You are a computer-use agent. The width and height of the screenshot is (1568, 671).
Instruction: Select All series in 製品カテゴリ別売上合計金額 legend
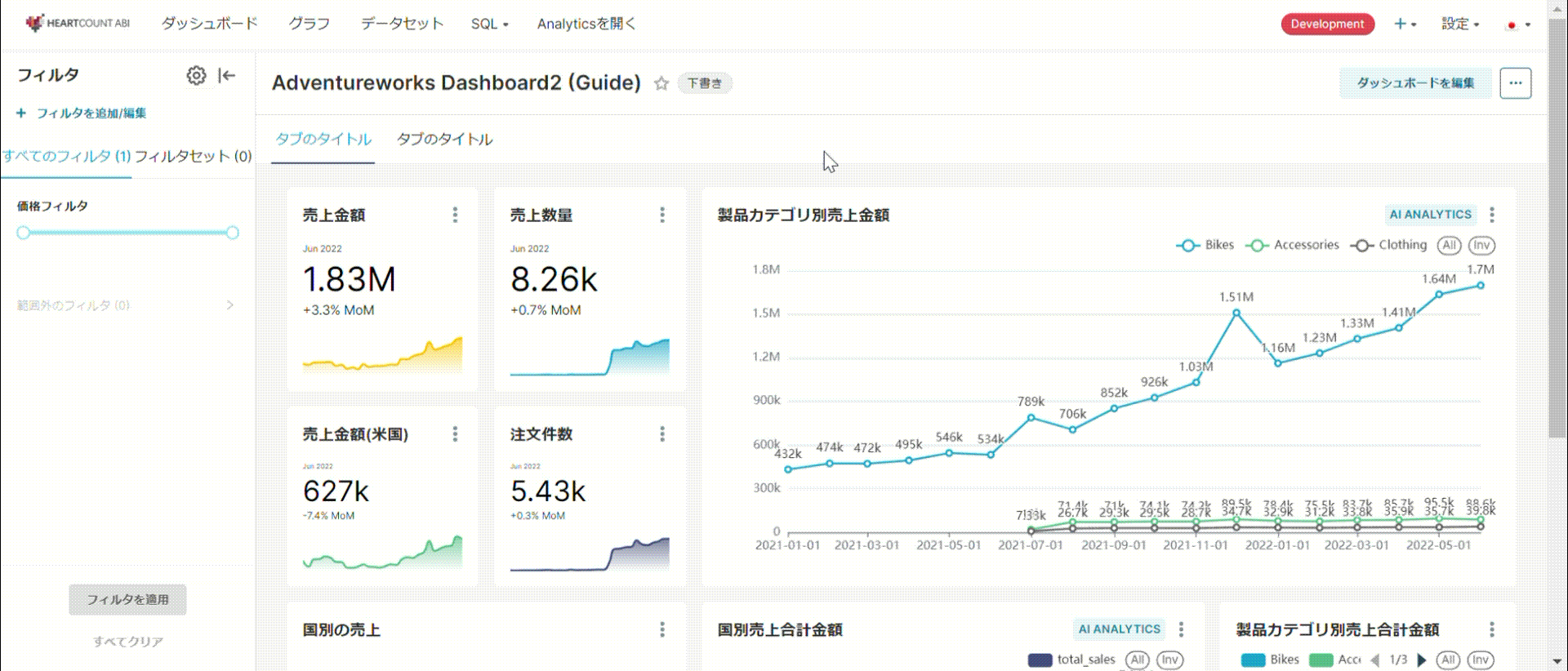(x=1449, y=660)
